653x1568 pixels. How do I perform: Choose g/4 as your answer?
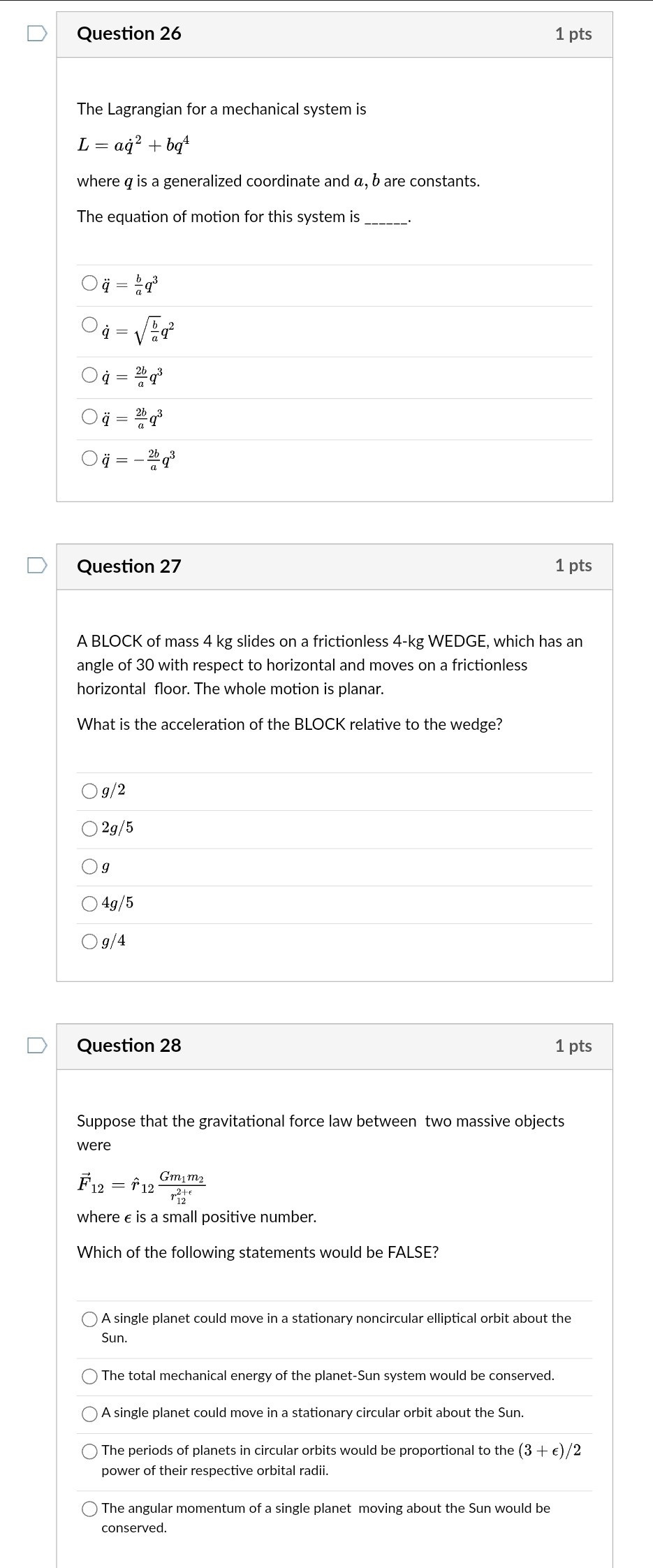coord(89,941)
